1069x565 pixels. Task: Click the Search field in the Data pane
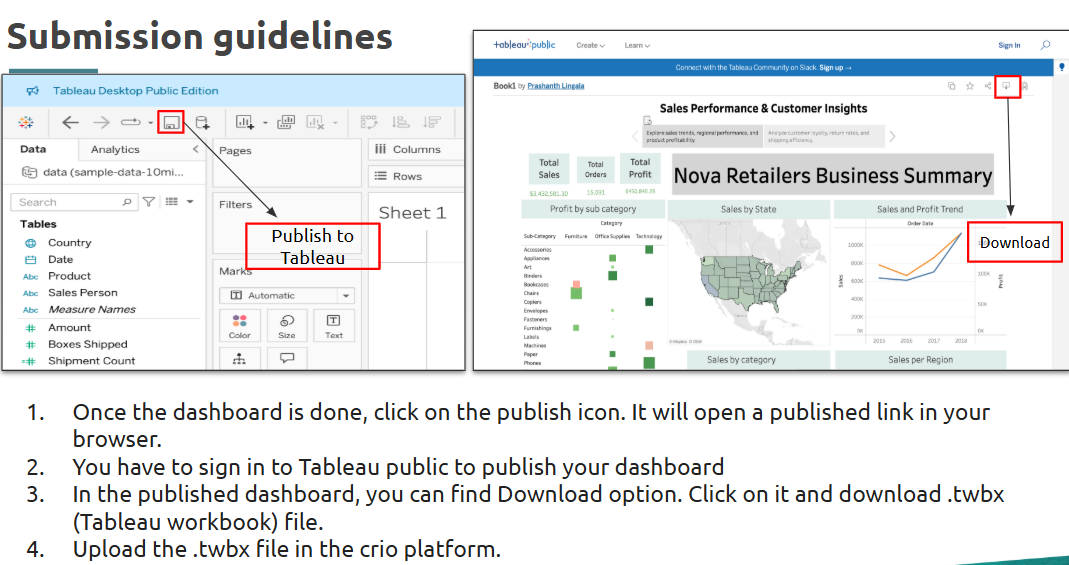click(73, 202)
